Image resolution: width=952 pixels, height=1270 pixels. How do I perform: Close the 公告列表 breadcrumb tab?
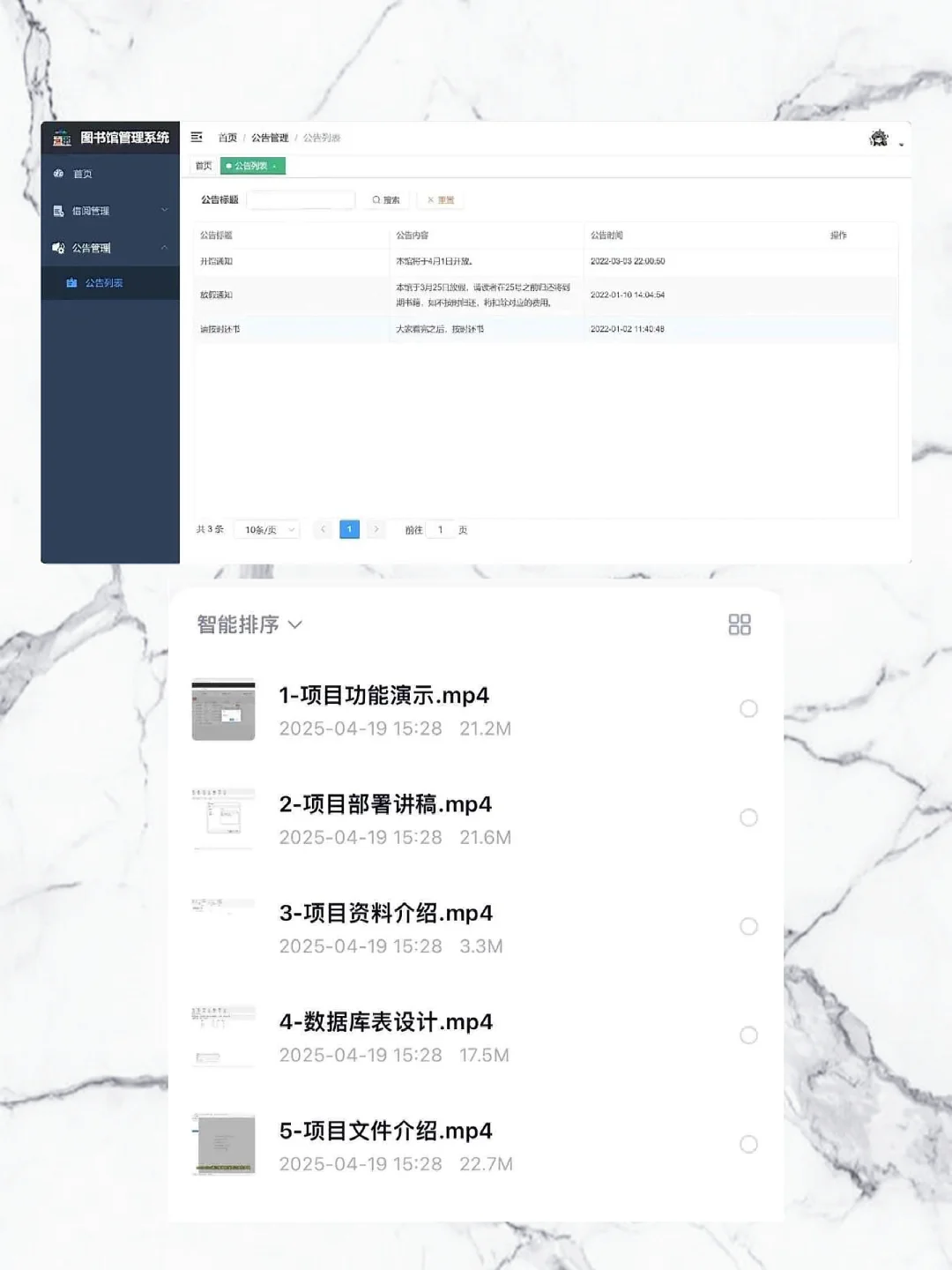tap(274, 166)
